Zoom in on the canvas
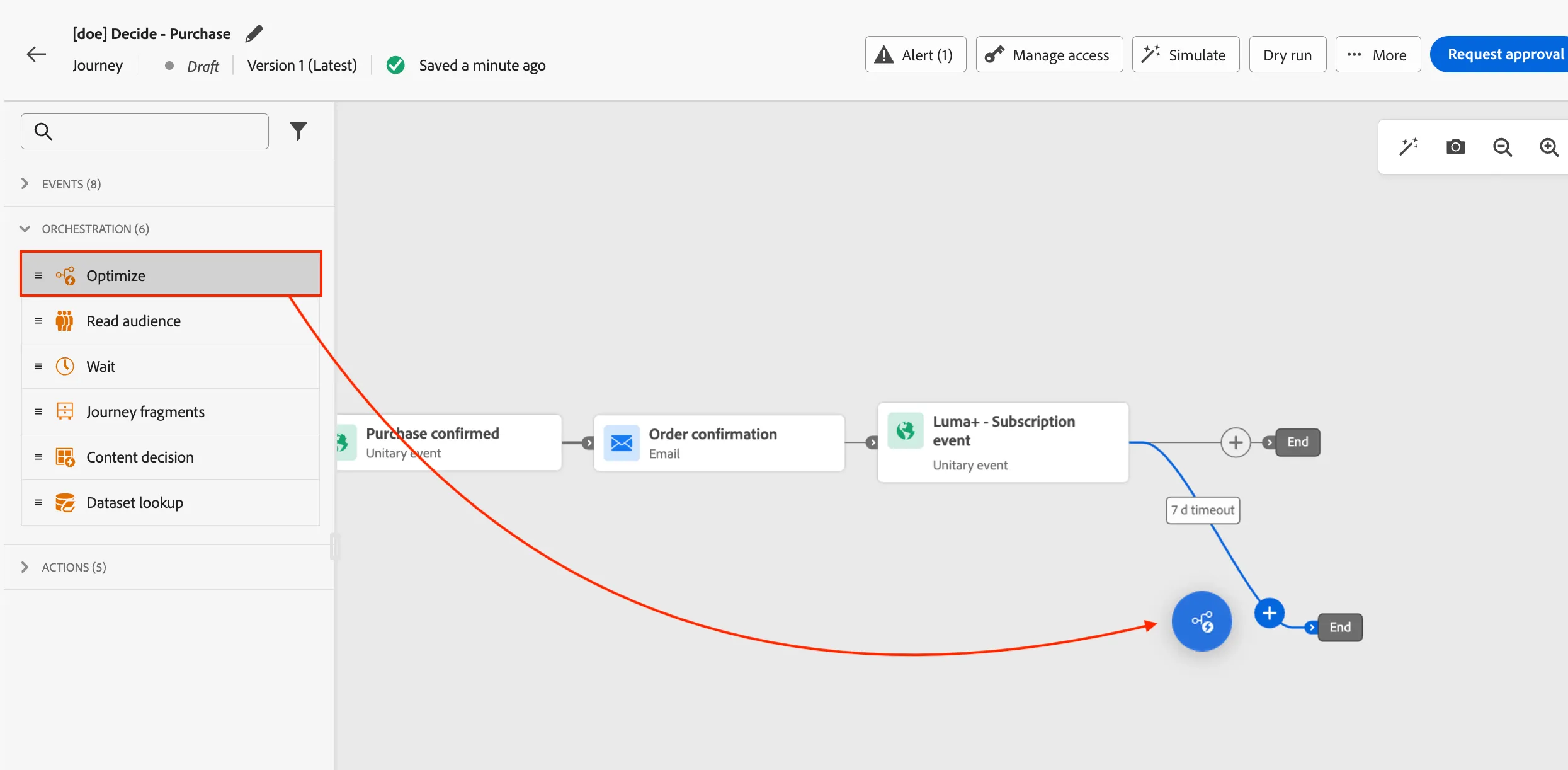 [1549, 147]
